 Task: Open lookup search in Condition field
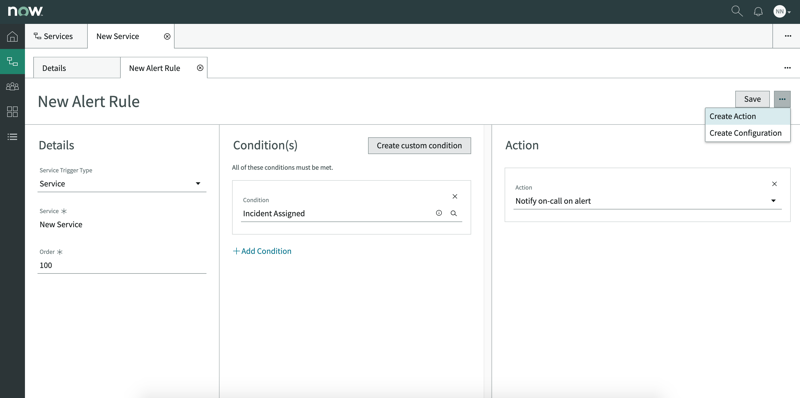coord(454,213)
